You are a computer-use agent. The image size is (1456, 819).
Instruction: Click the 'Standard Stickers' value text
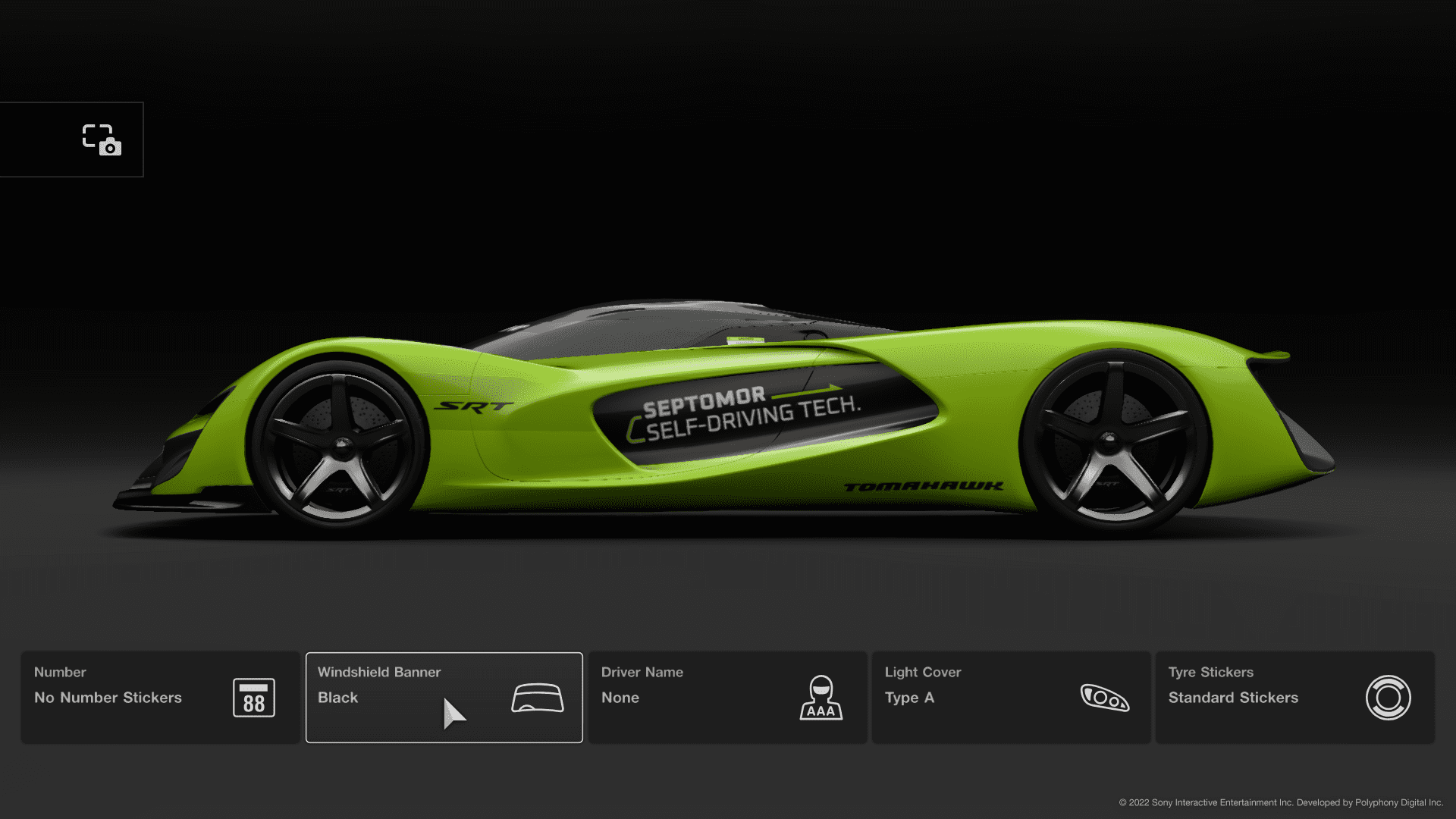[x=1232, y=698]
